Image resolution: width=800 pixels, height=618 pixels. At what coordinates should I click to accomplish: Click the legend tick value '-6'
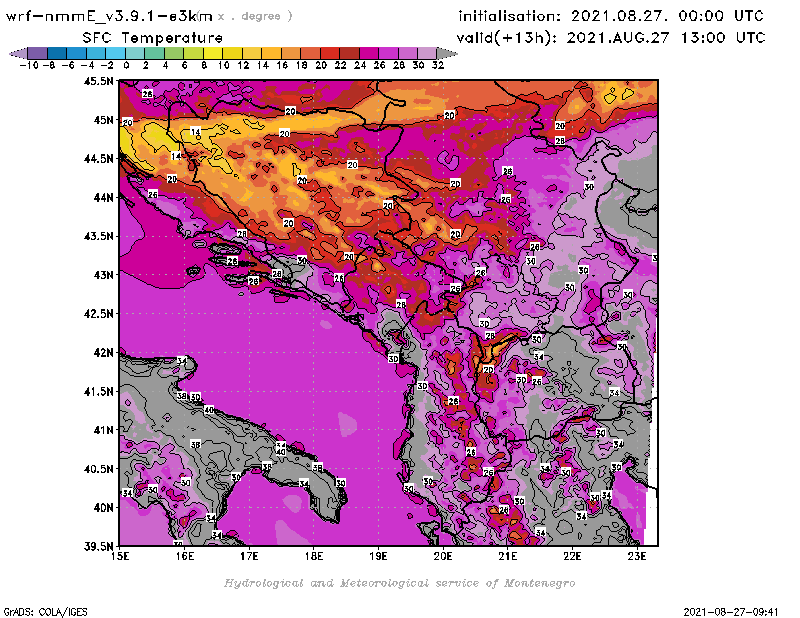click(68, 65)
